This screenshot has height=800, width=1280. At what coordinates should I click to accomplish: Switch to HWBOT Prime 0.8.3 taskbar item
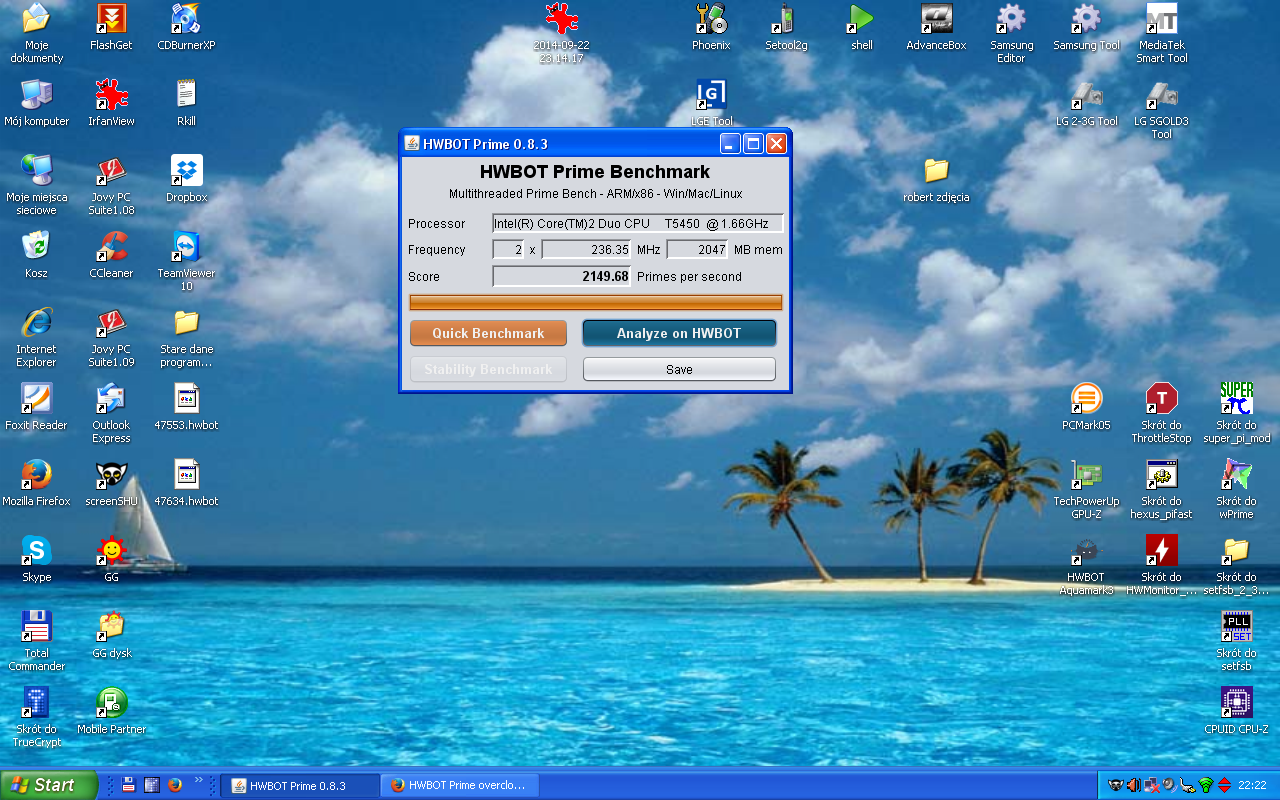pos(299,786)
